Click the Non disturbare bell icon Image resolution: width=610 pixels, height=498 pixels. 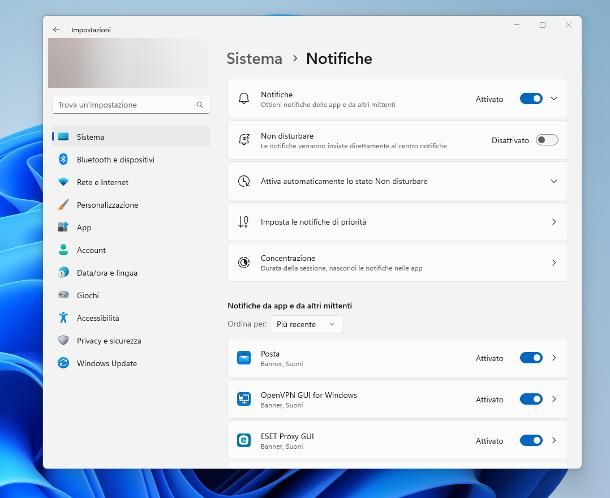pos(244,140)
